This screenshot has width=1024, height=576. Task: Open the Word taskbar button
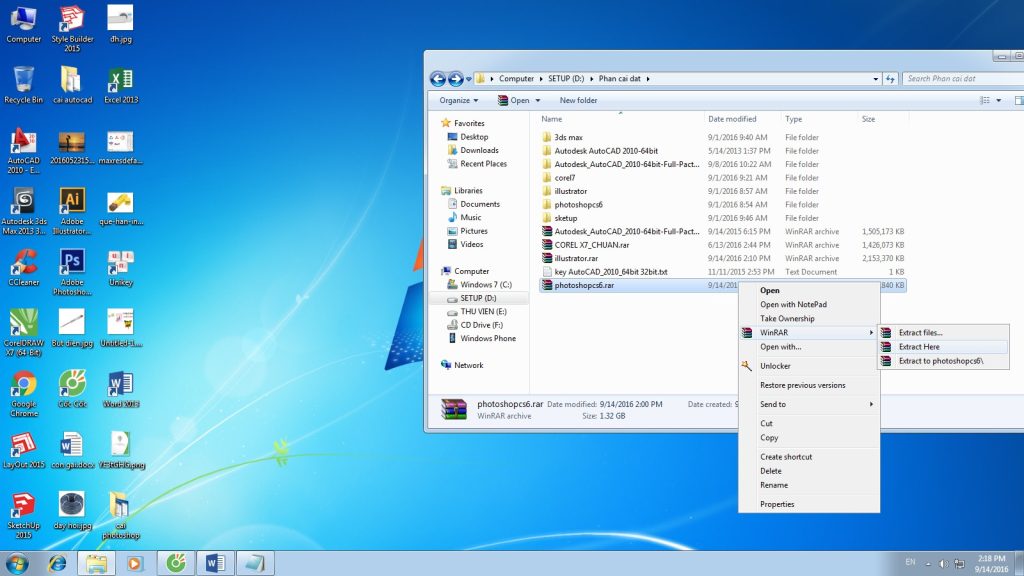tap(213, 563)
